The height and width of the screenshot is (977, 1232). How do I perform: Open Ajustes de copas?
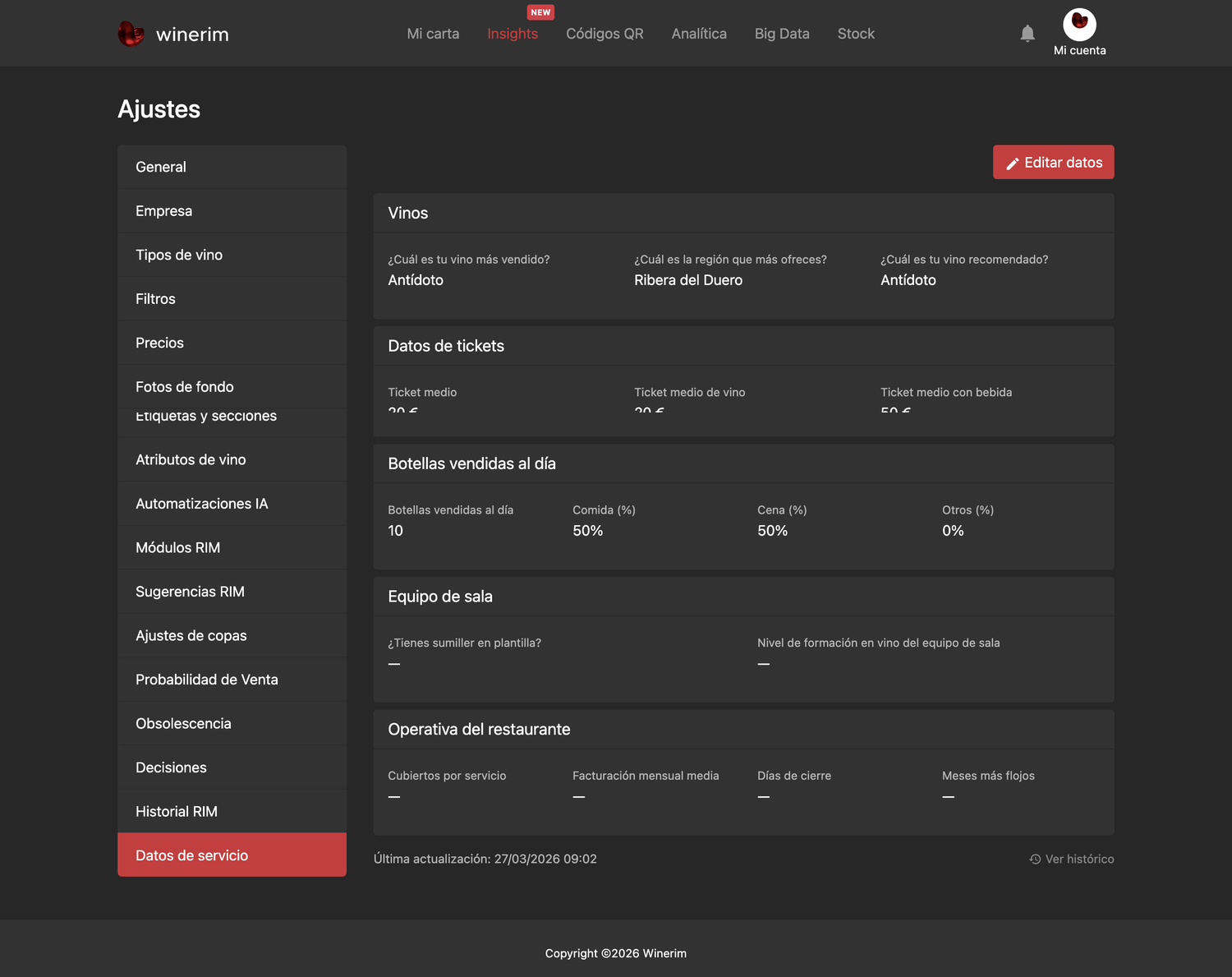(x=232, y=635)
